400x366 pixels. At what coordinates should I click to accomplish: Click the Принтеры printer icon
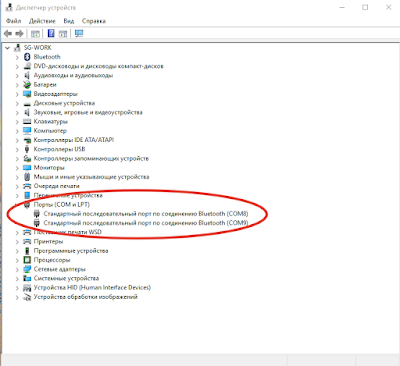(27, 241)
